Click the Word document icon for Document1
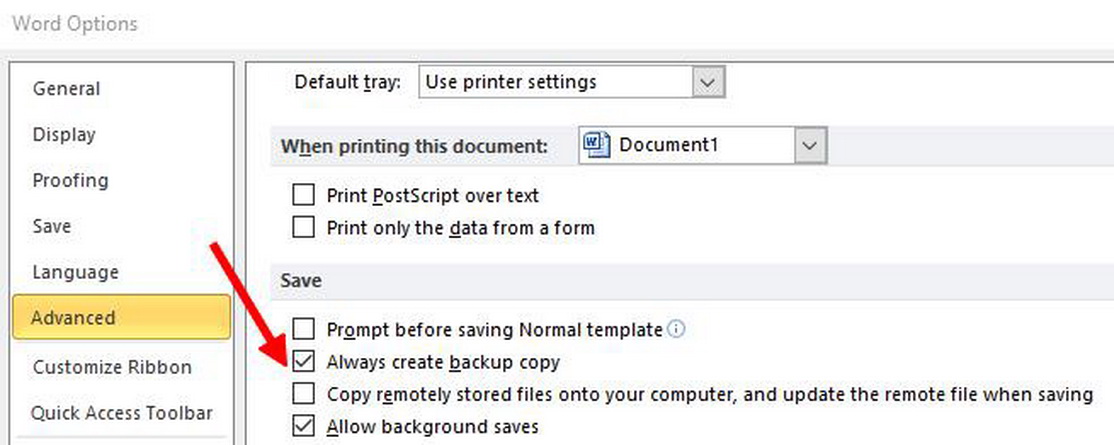This screenshot has height=445, width=1114. (596, 145)
